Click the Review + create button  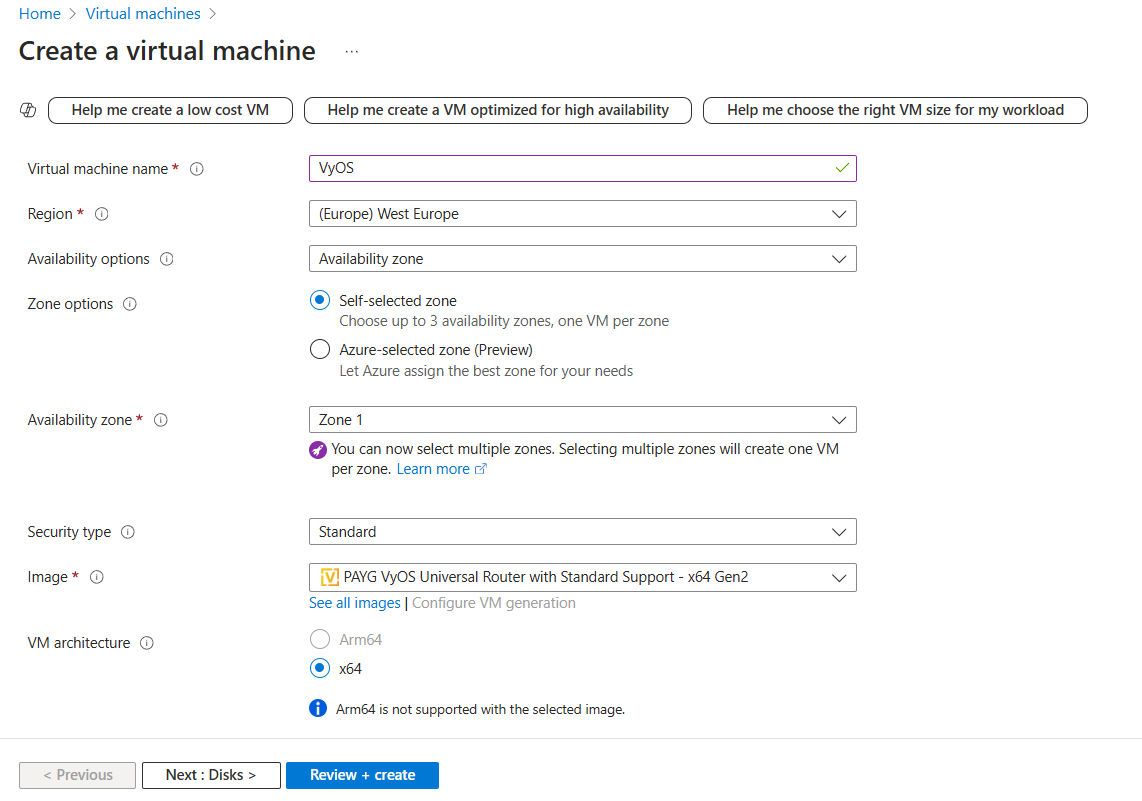(362, 775)
